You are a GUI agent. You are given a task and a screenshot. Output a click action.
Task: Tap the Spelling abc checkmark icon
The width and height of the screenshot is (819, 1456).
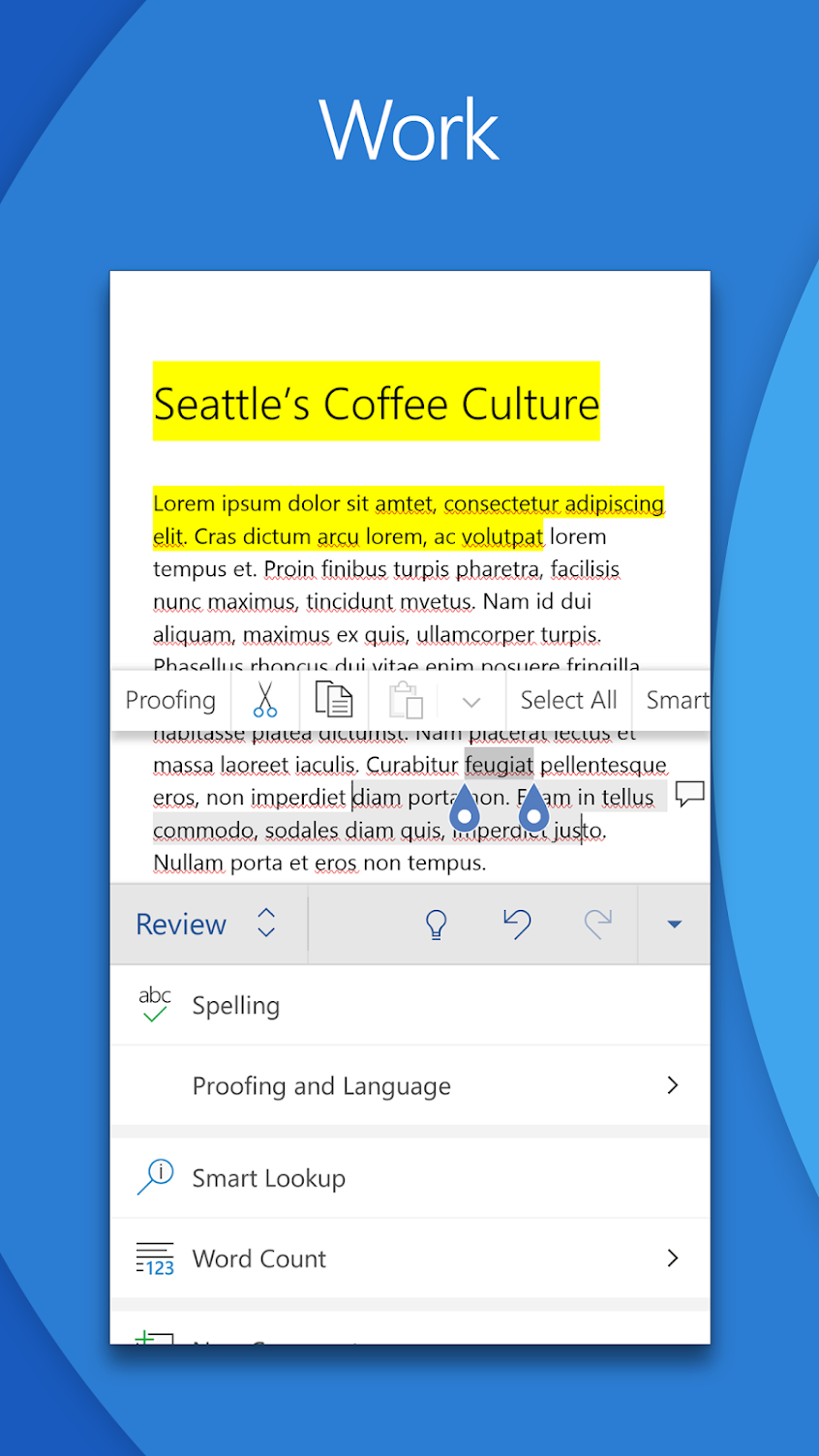(x=153, y=1004)
